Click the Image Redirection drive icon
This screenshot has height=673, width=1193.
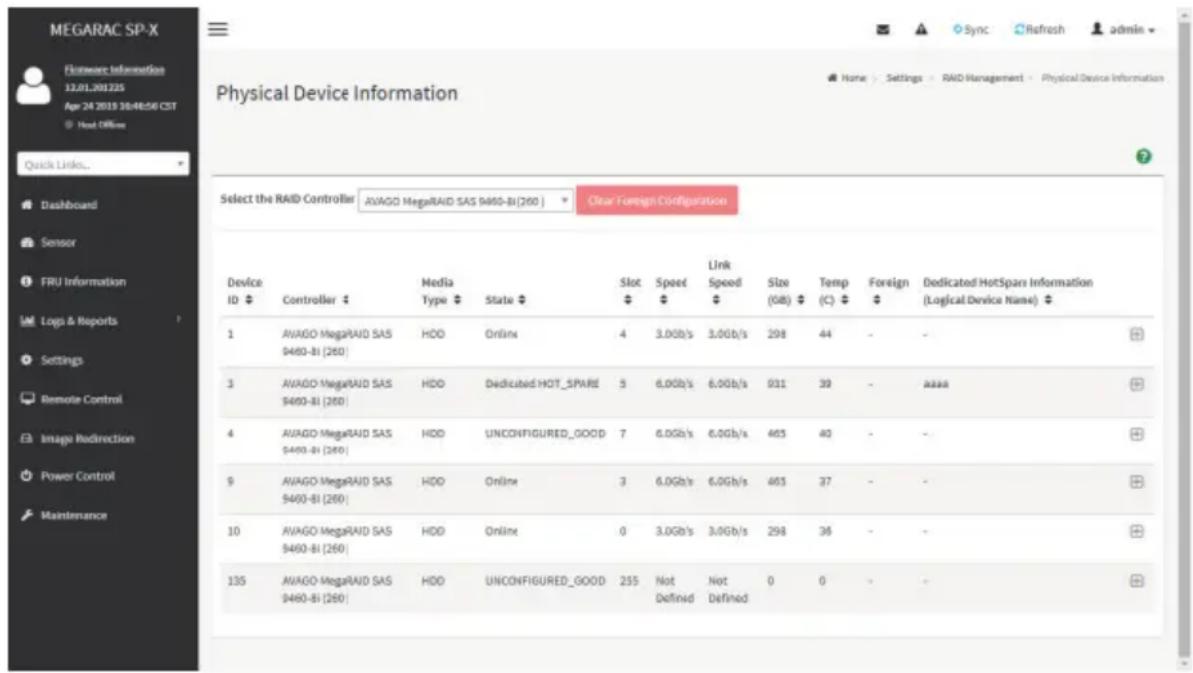coord(27,439)
